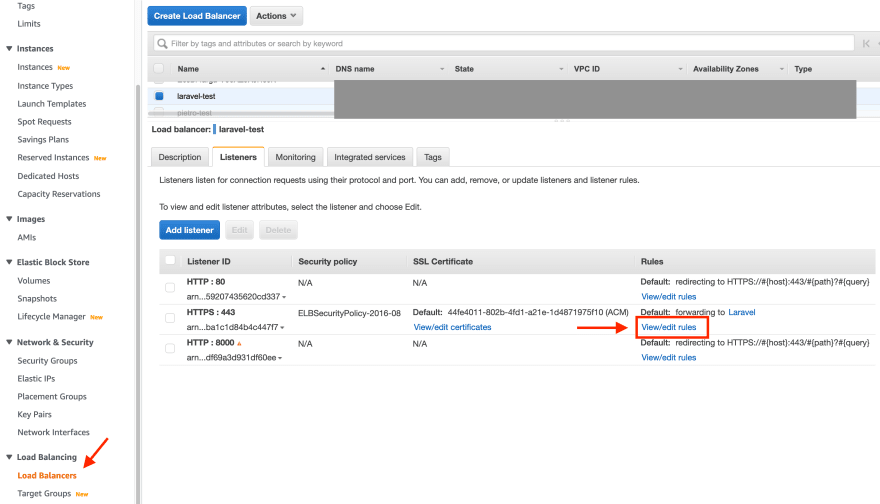Viewport: 880px width, 504px height.
Task: Toggle the select-all listeners checkbox
Action: (x=170, y=260)
